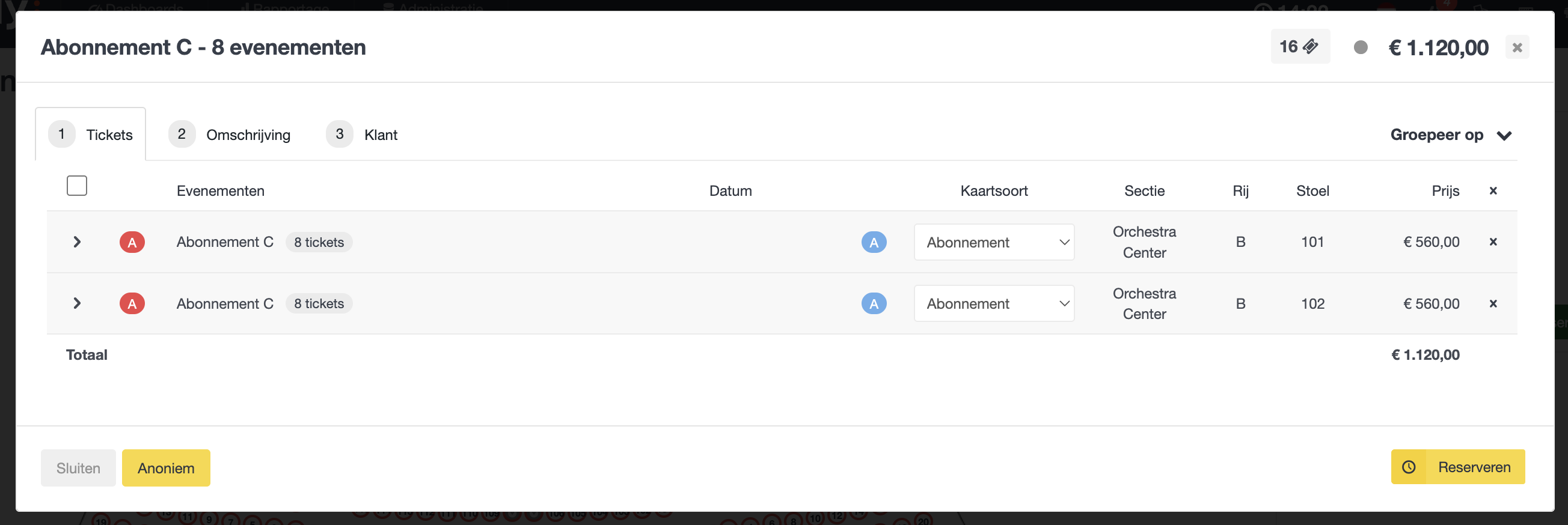The width and height of the screenshot is (1568, 525).
Task: Remove seat 101 ticket row
Action: [x=1492, y=242]
